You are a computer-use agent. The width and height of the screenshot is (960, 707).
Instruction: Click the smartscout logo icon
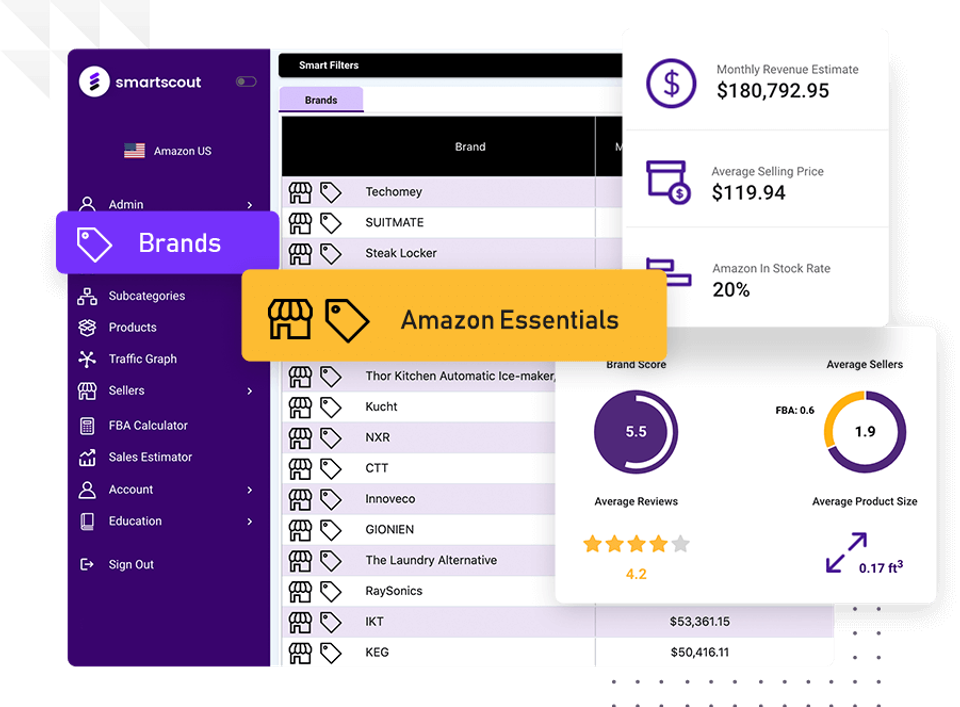(95, 81)
